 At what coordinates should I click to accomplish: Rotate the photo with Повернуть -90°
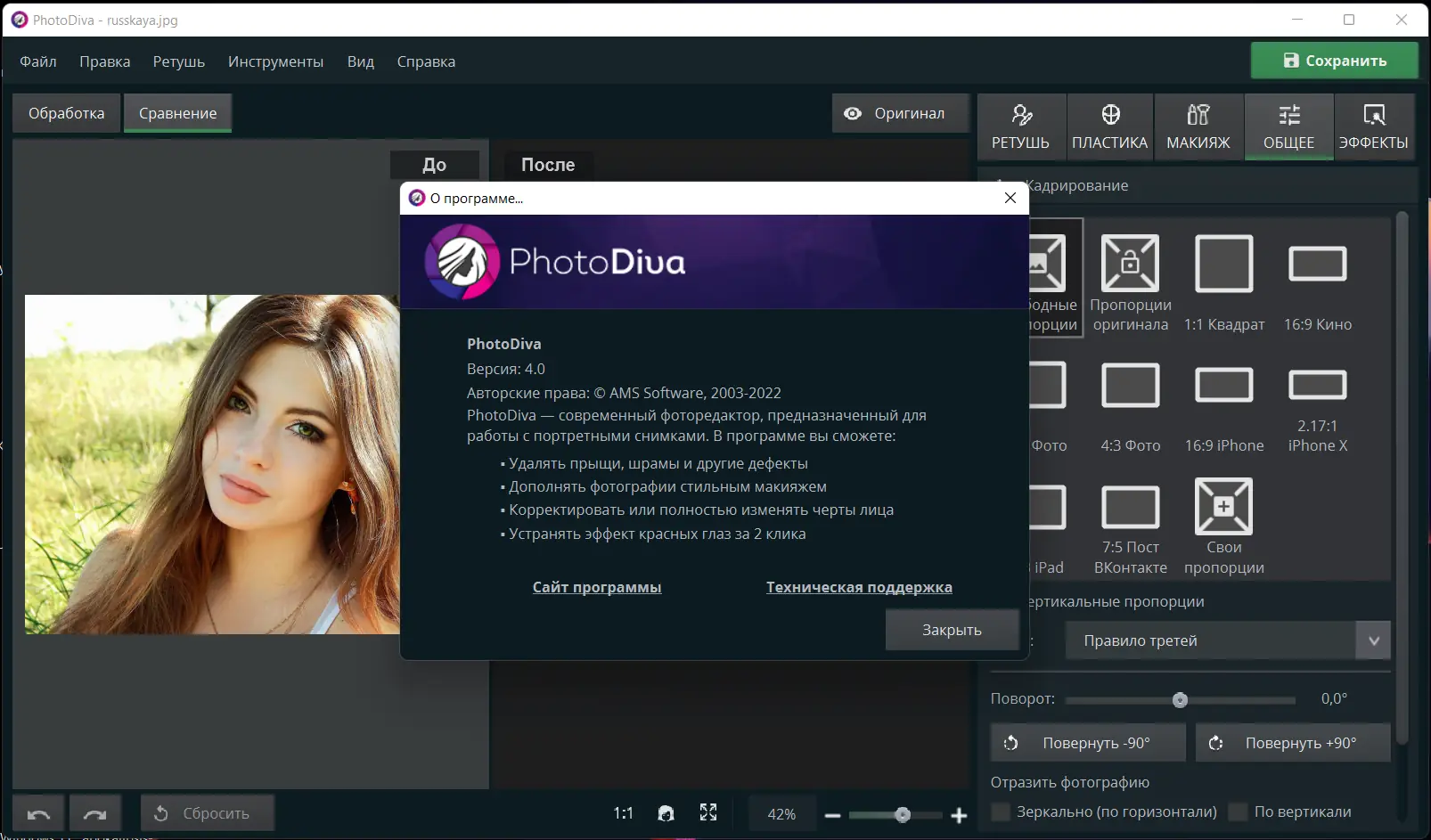(x=1088, y=743)
